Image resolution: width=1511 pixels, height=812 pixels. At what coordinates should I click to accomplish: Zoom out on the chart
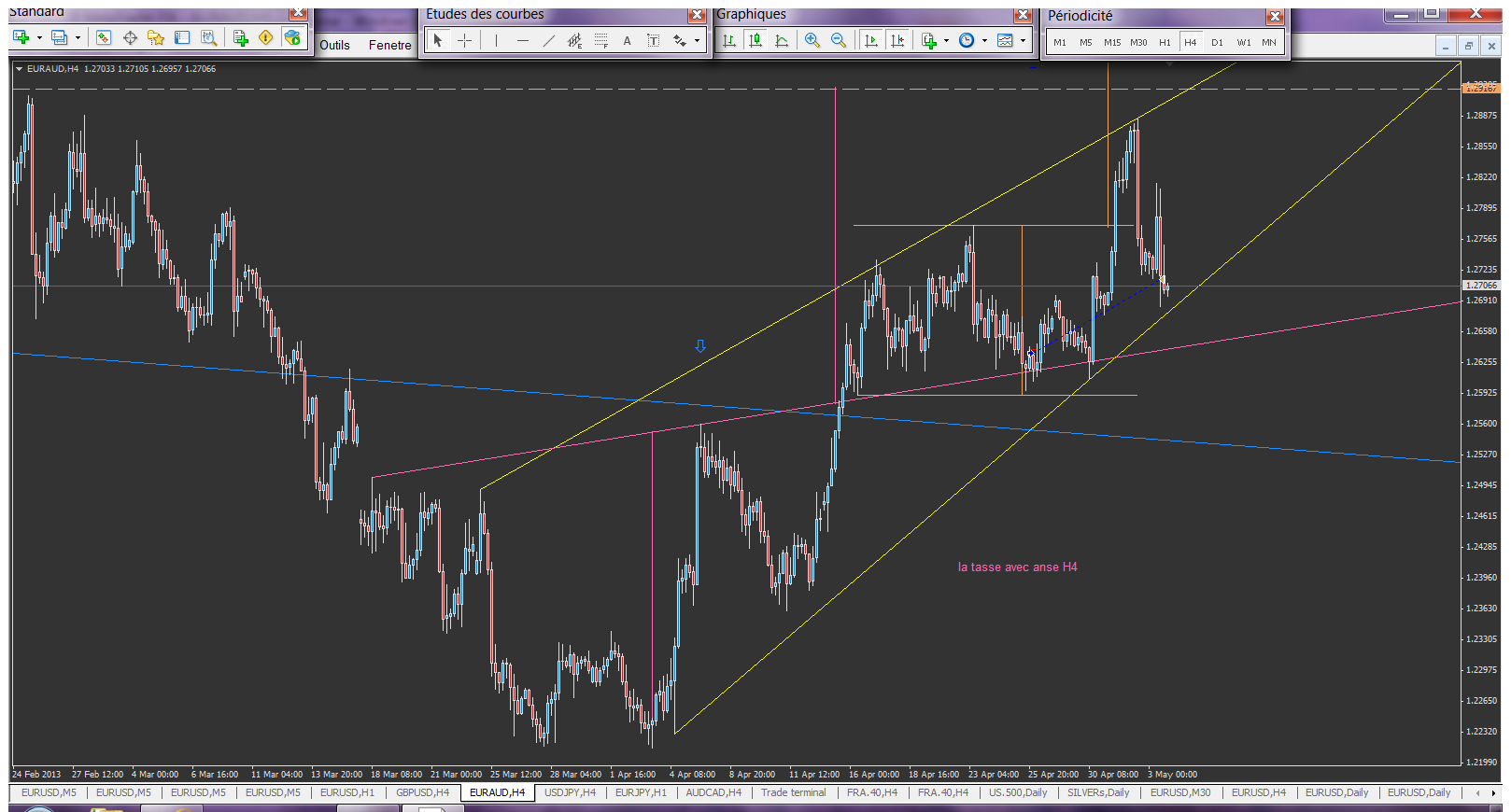(x=838, y=40)
